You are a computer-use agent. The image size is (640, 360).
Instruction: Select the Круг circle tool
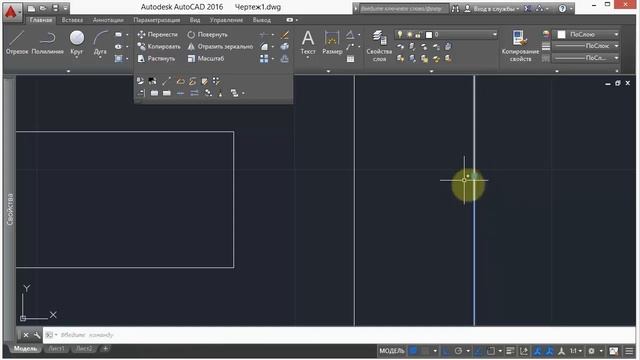pos(77,43)
